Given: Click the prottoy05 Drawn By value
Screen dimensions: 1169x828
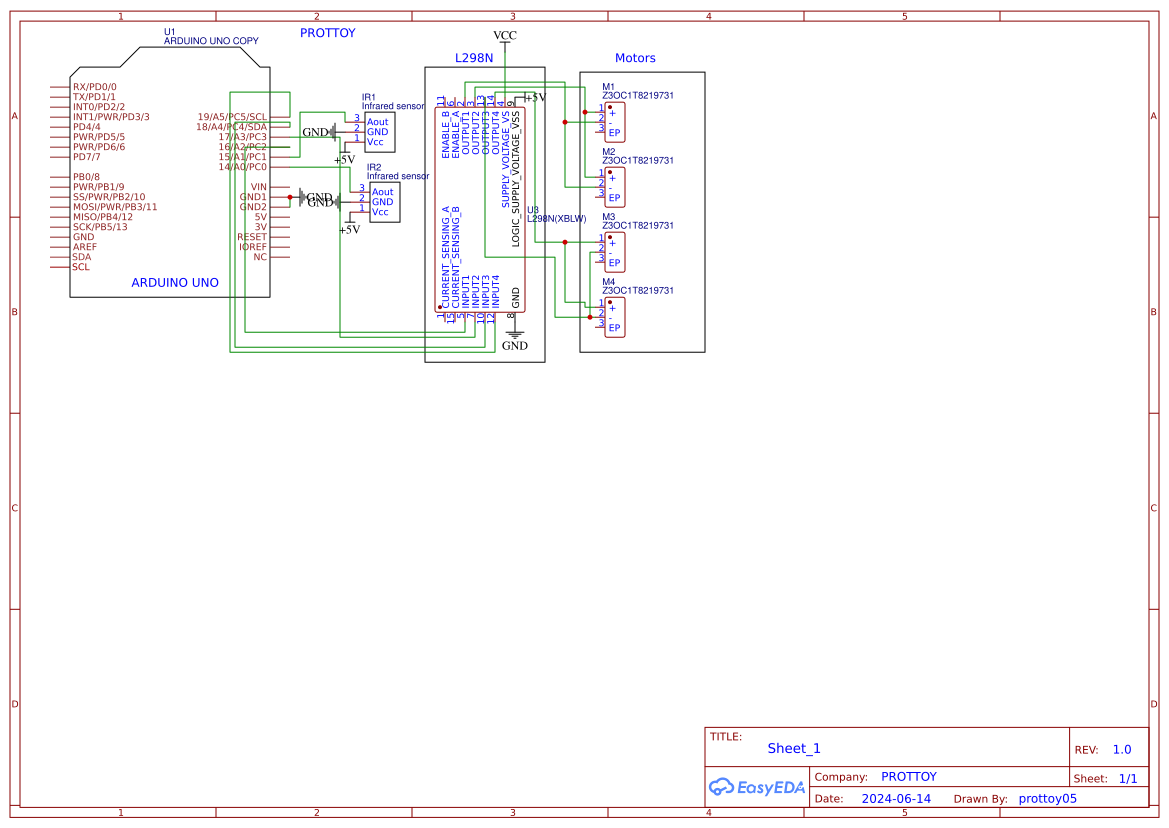Looking at the screenshot, I should 1047,799.
